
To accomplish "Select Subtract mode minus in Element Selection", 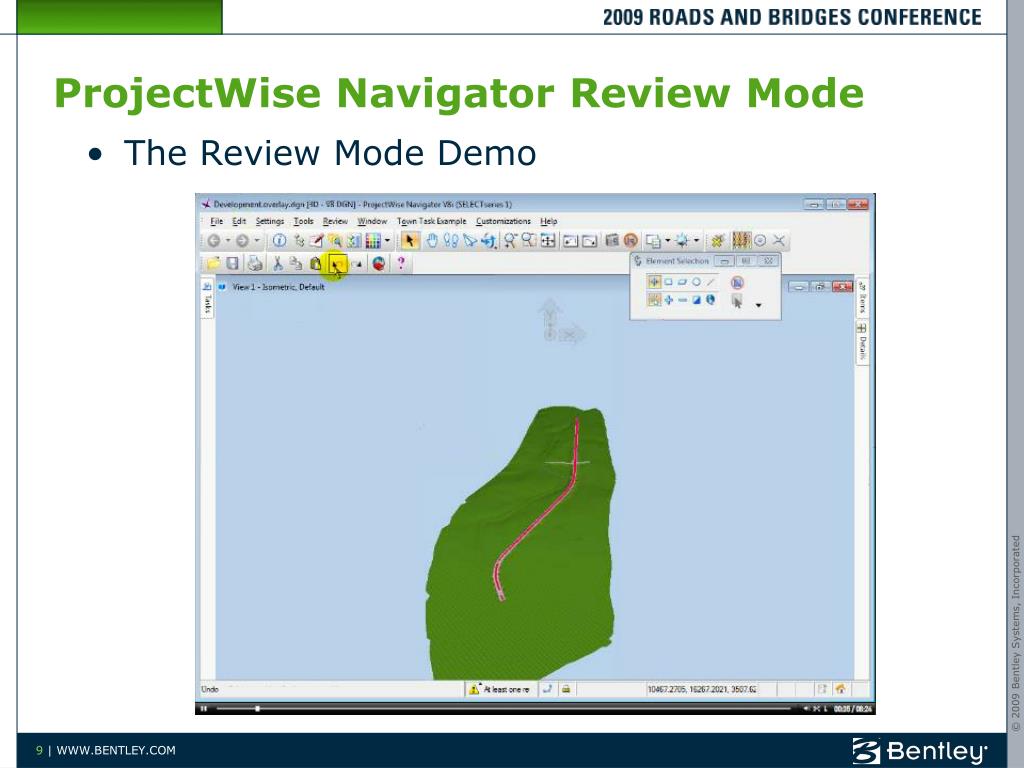I will click(682, 300).
